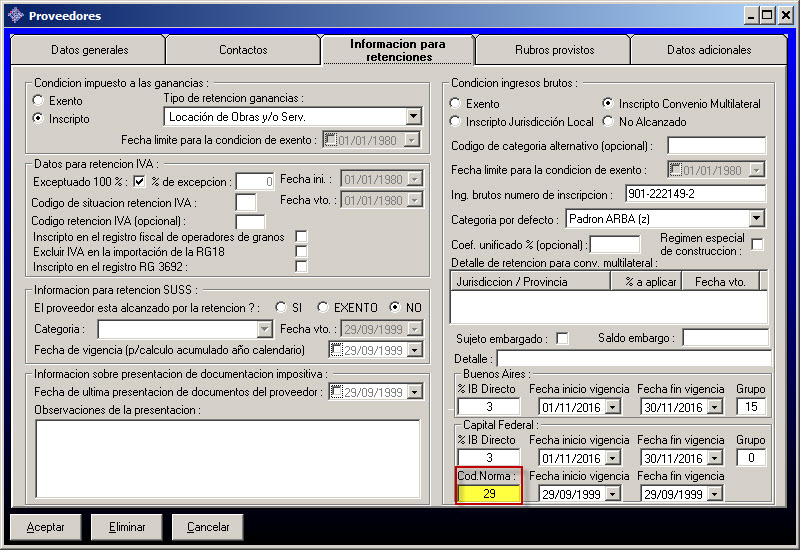Open Buenos Aires fecha inicio vigencia picker
800x550 pixels.
(612, 407)
